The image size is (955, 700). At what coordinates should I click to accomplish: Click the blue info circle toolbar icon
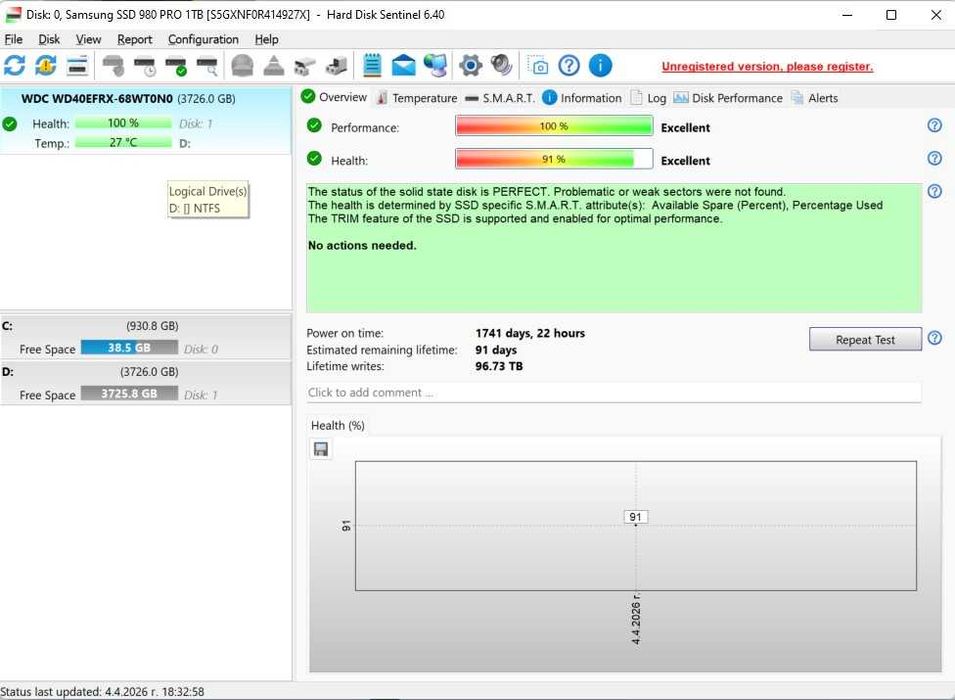601,65
